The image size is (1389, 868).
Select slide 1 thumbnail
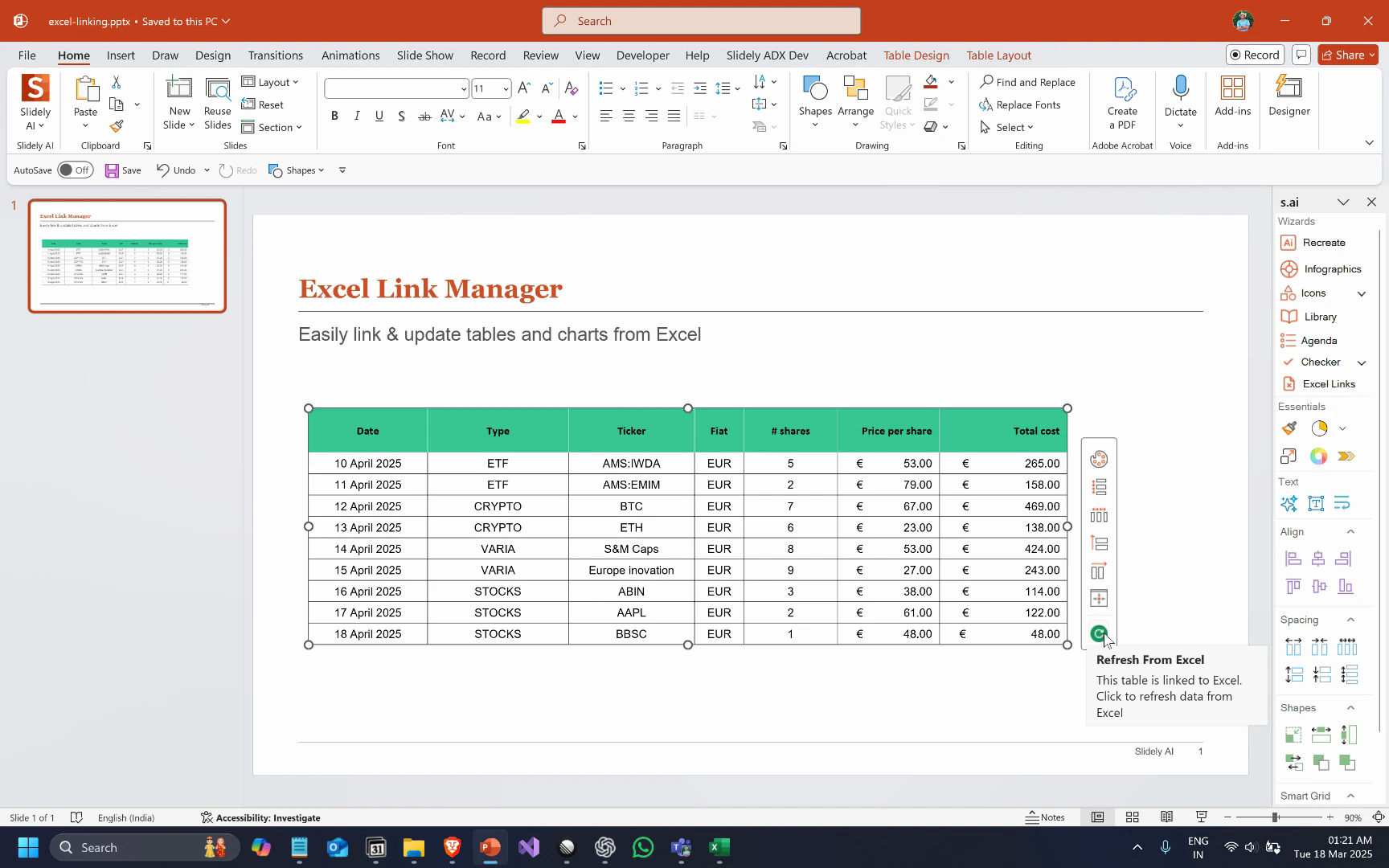click(127, 256)
